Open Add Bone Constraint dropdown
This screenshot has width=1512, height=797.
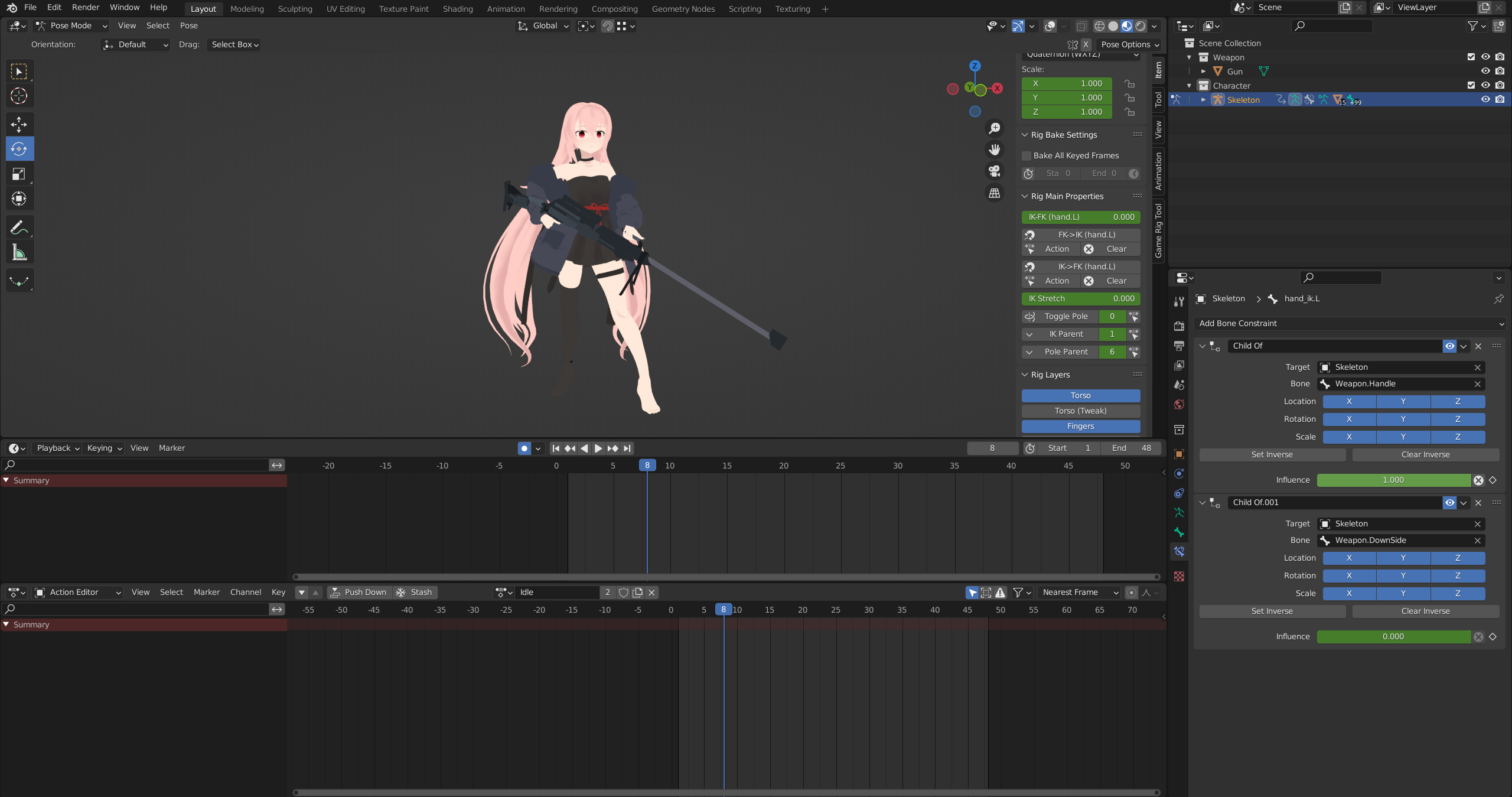click(x=1349, y=324)
